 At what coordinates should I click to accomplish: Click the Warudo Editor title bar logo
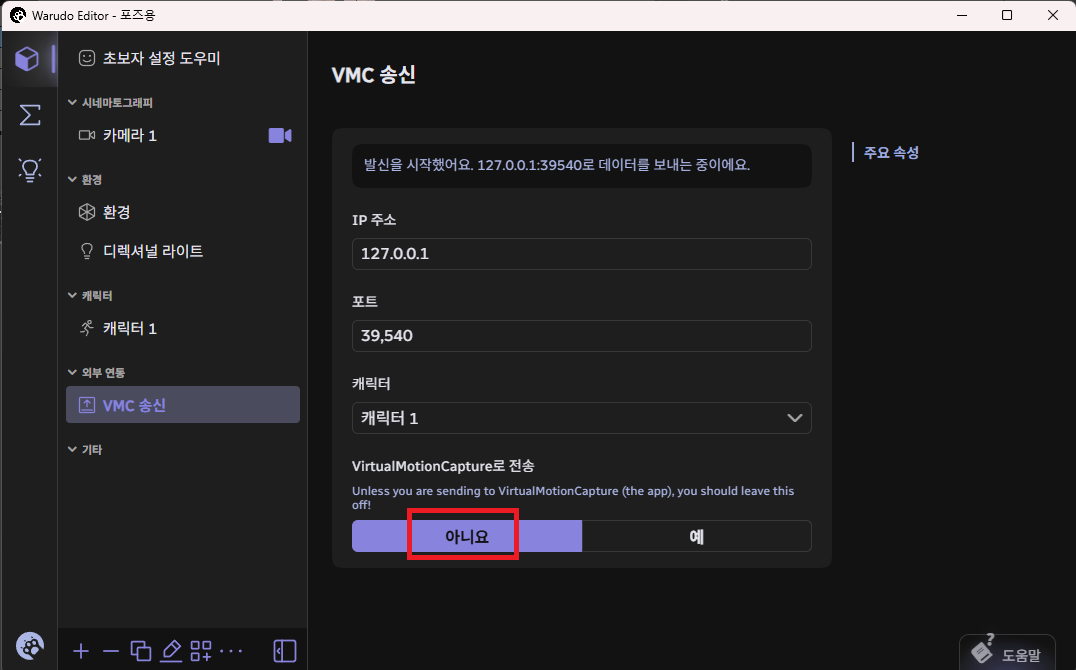(18, 15)
